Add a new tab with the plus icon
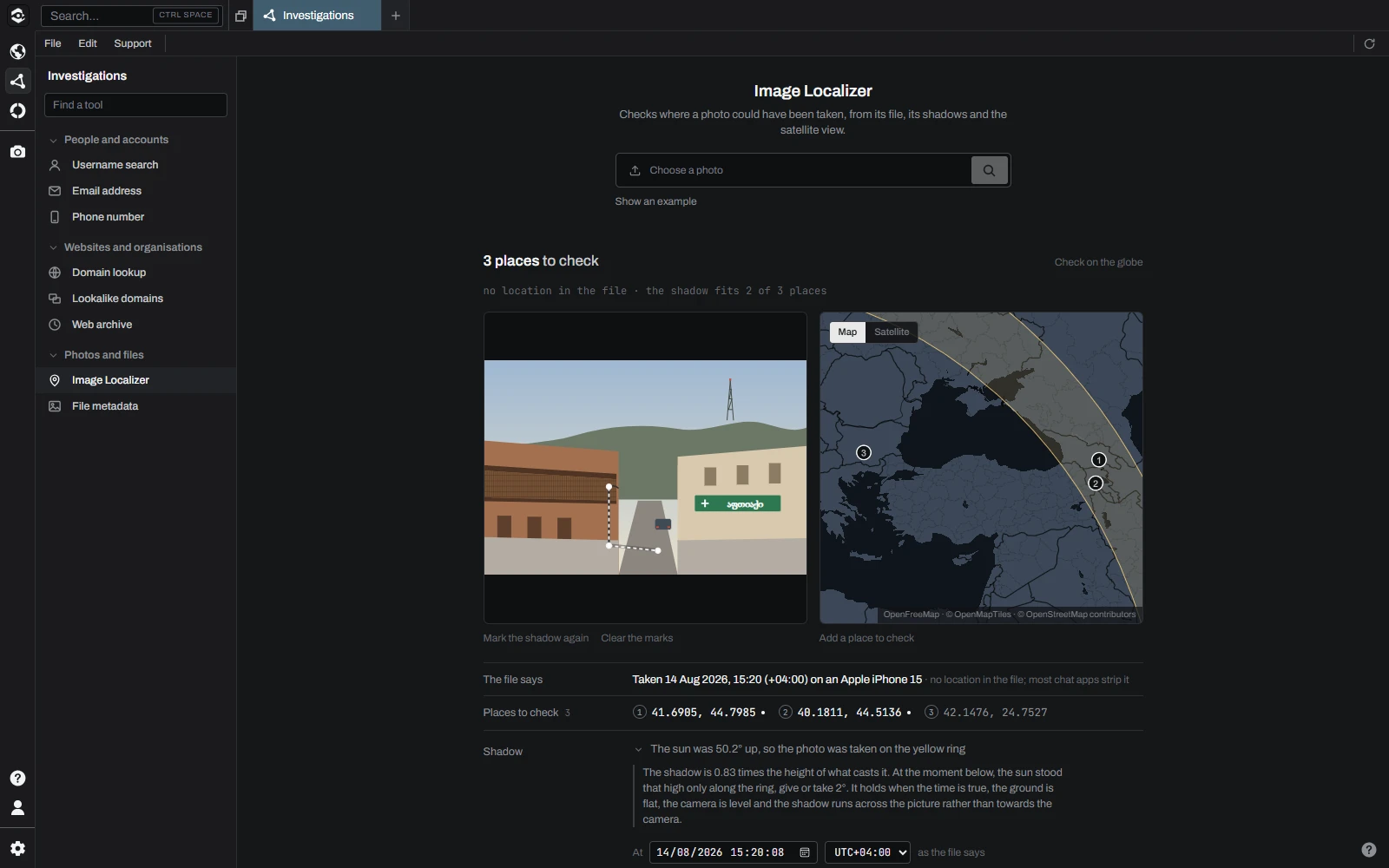 tap(396, 16)
